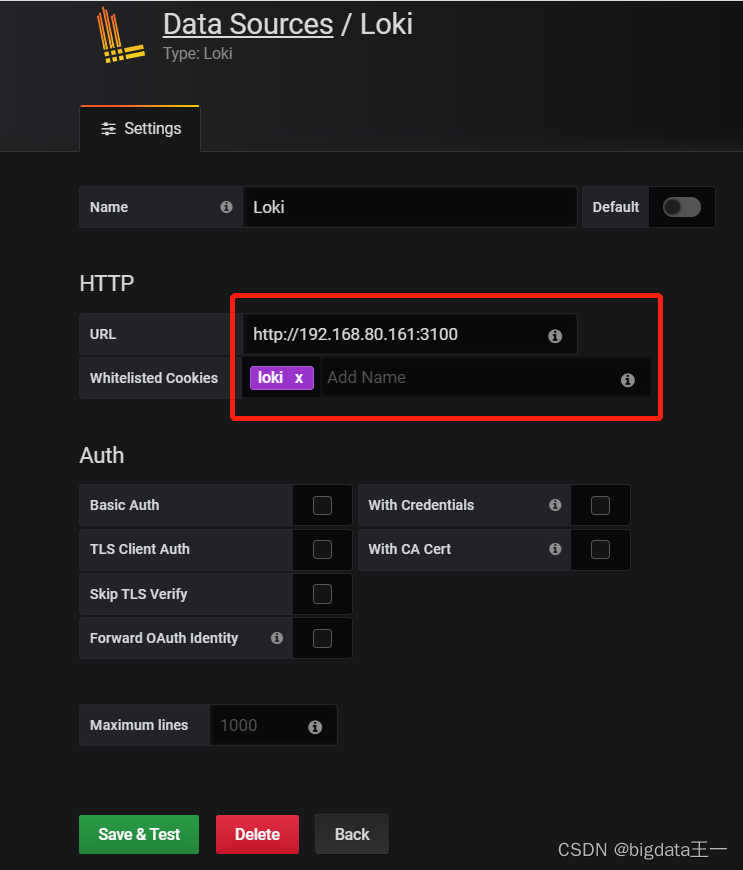Click the Skip TLS Verify label
This screenshot has width=743, height=870.
click(x=138, y=594)
